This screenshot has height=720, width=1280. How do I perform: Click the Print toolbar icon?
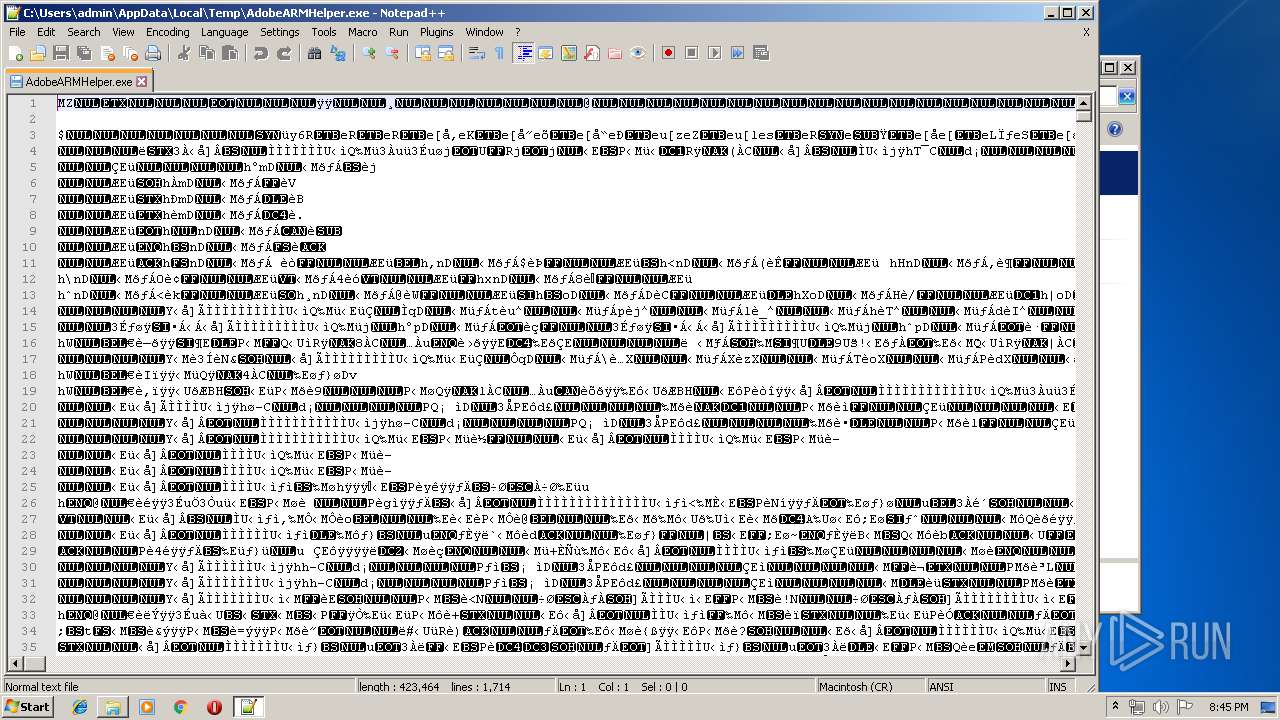click(152, 53)
